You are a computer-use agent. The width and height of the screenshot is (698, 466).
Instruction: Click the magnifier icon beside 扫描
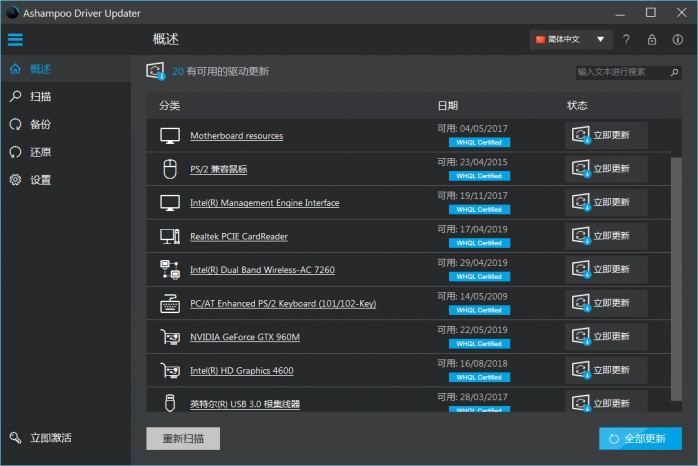pyautogui.click(x=15, y=96)
